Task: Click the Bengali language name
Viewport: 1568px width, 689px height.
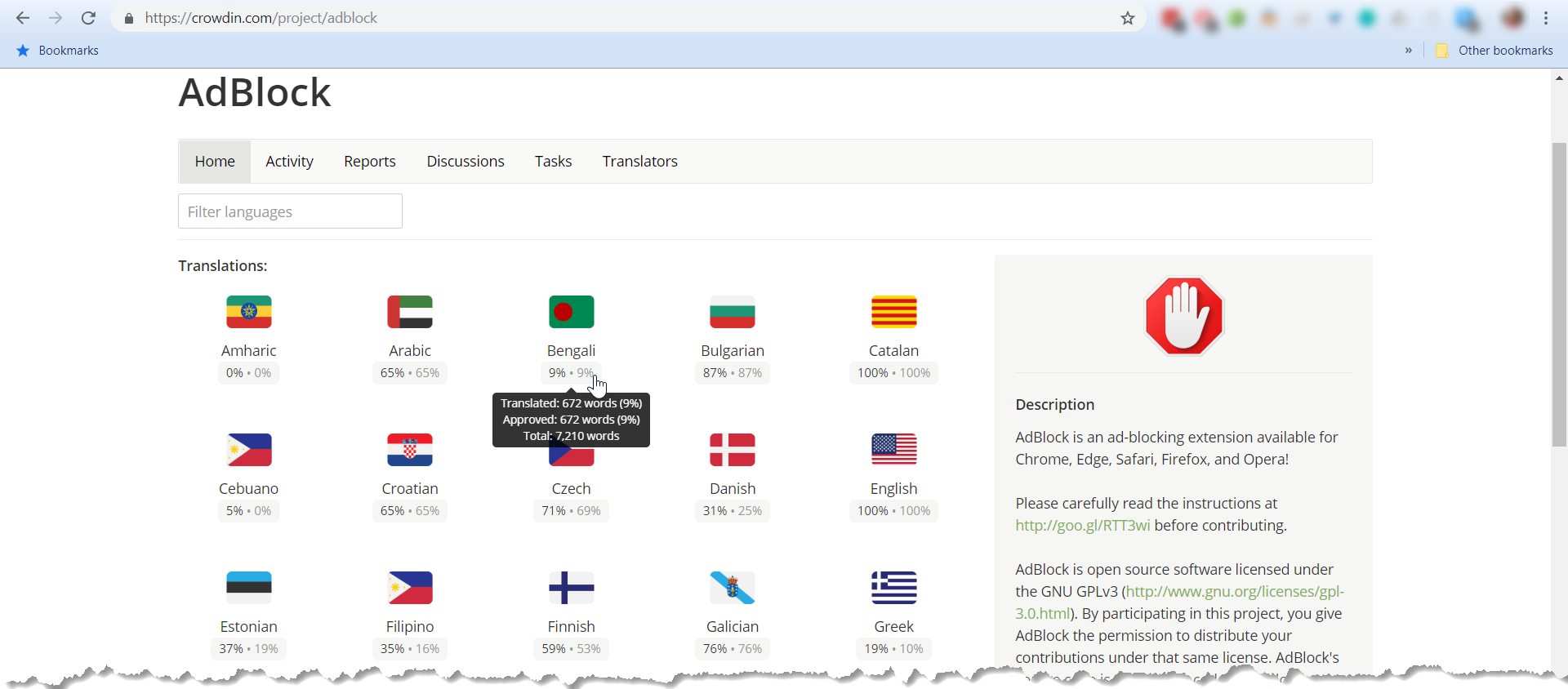Action: tap(571, 350)
